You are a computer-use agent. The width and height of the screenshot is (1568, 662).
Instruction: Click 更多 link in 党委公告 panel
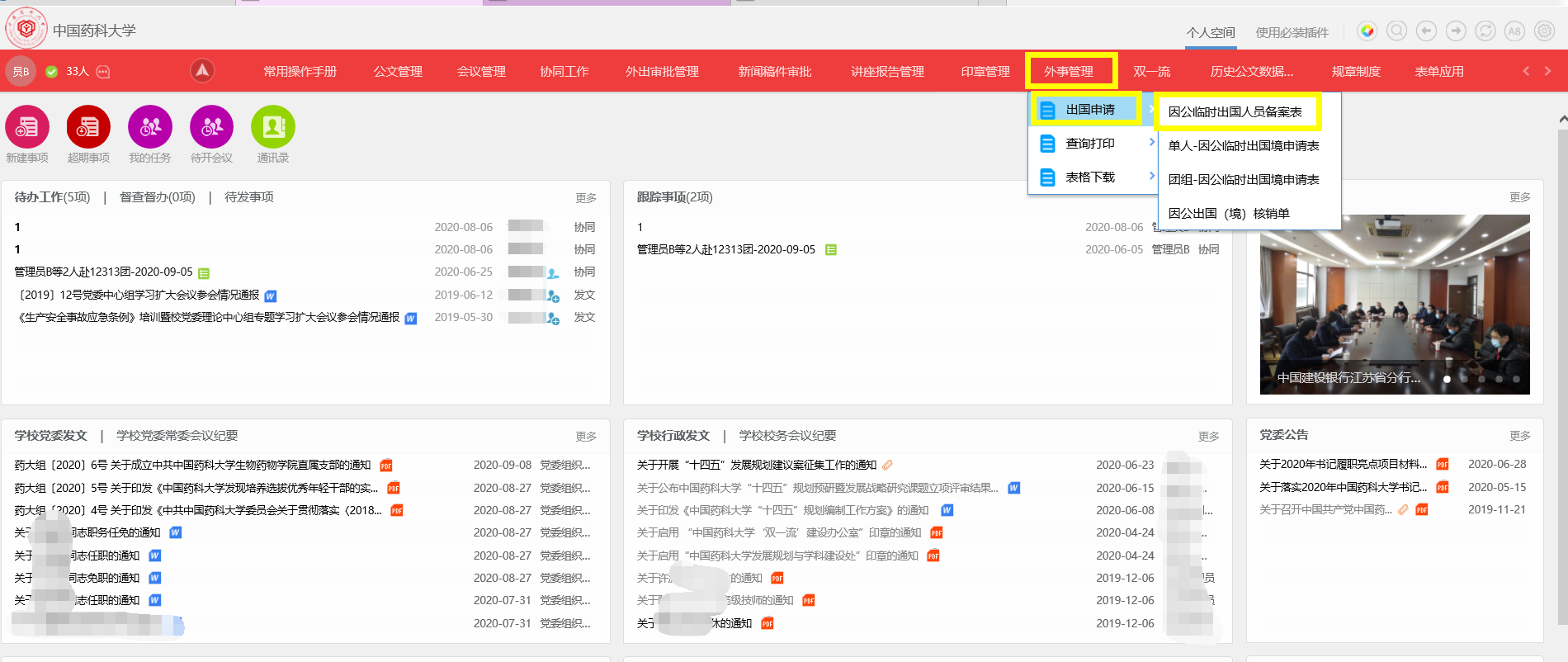[x=1519, y=436]
